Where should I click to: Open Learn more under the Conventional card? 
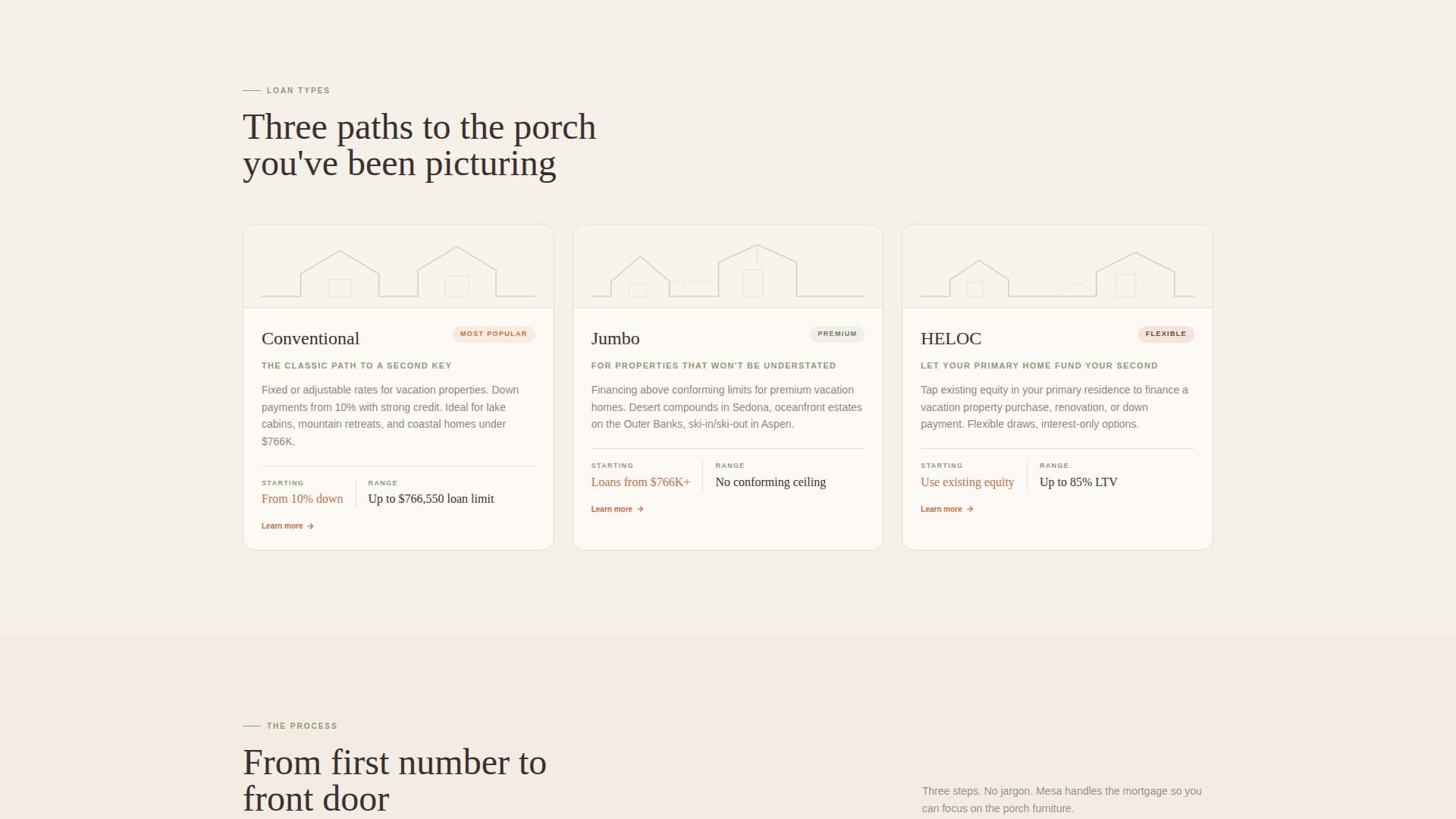pos(281,526)
